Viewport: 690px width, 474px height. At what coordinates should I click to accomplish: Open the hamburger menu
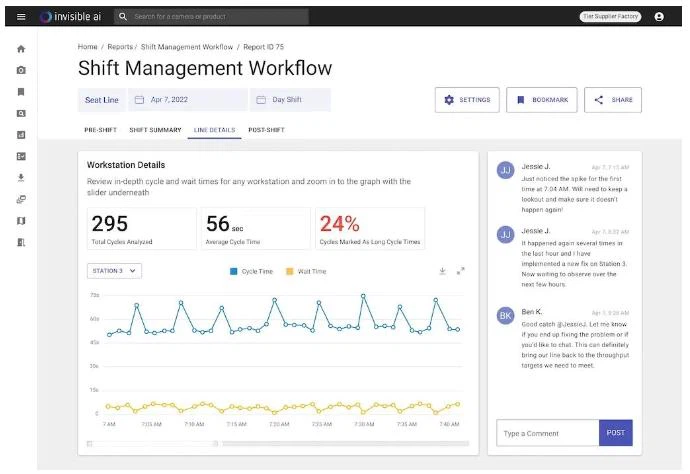pyautogui.click(x=21, y=17)
